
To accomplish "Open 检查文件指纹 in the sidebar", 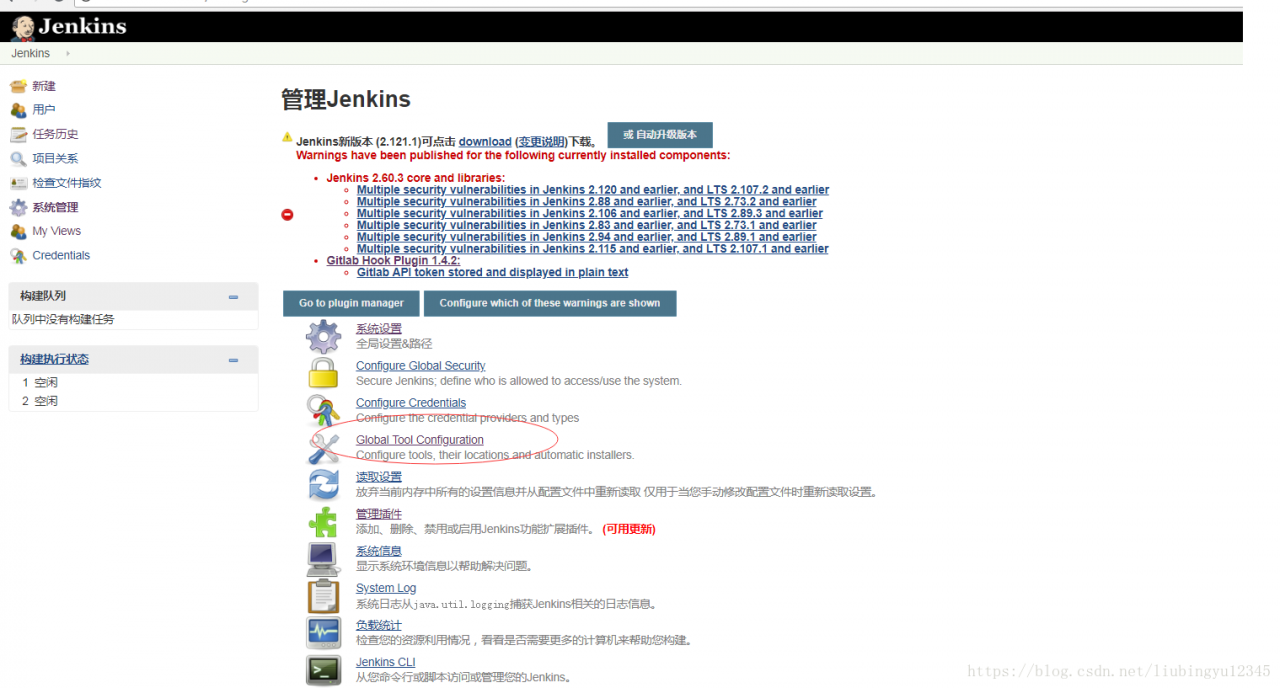I will 67,183.
